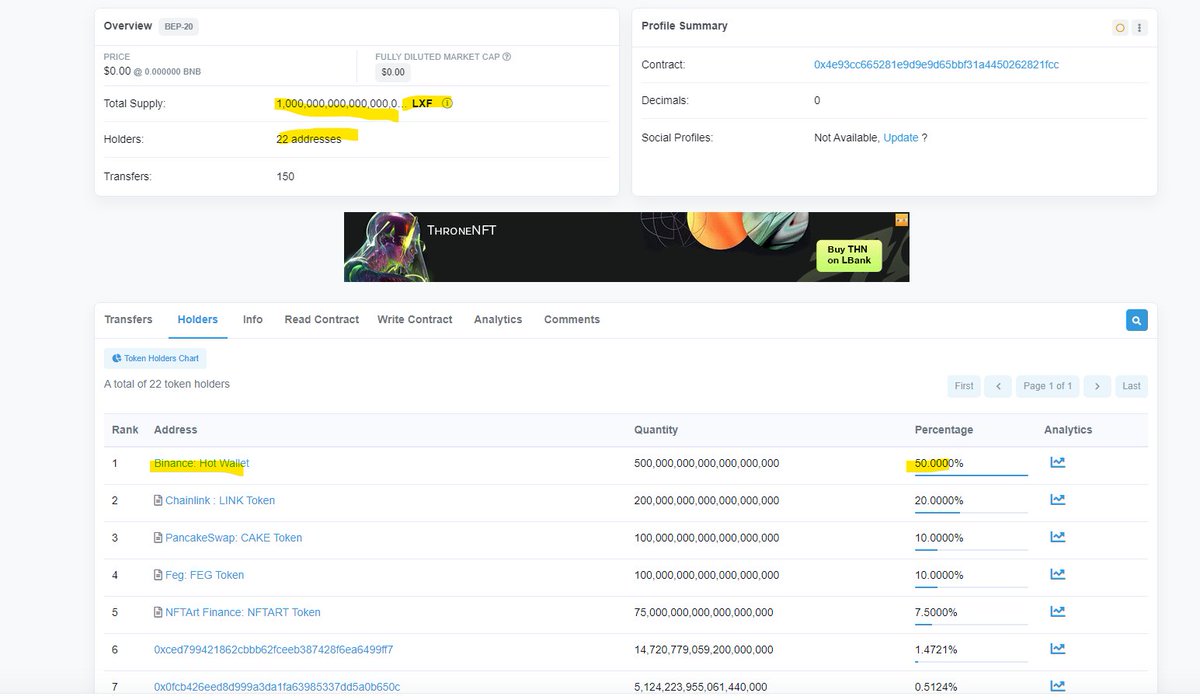Click the info icon next to LXF
1200x700 pixels.
coord(447,103)
